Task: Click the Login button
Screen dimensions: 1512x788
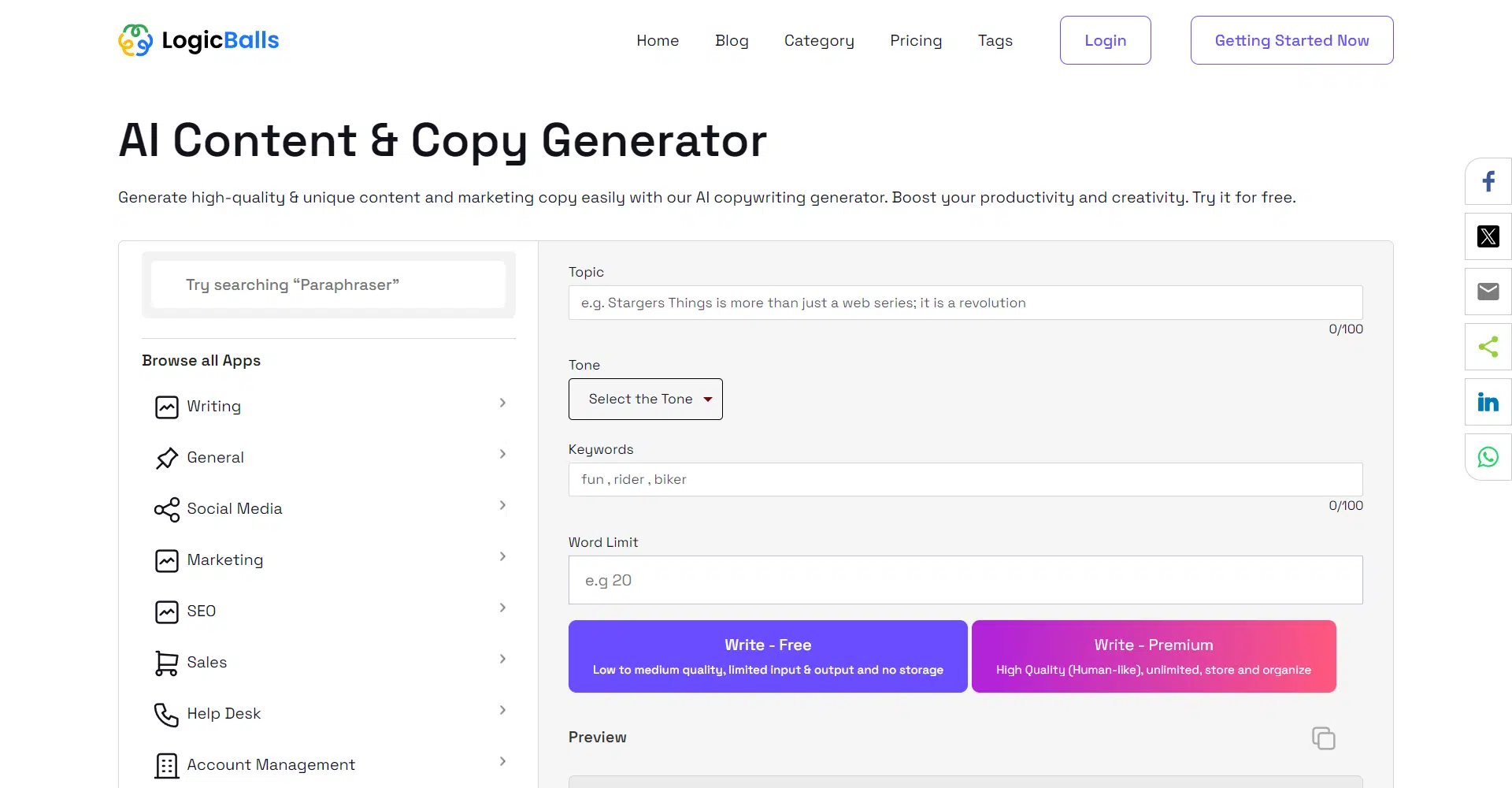Action: 1105,40
